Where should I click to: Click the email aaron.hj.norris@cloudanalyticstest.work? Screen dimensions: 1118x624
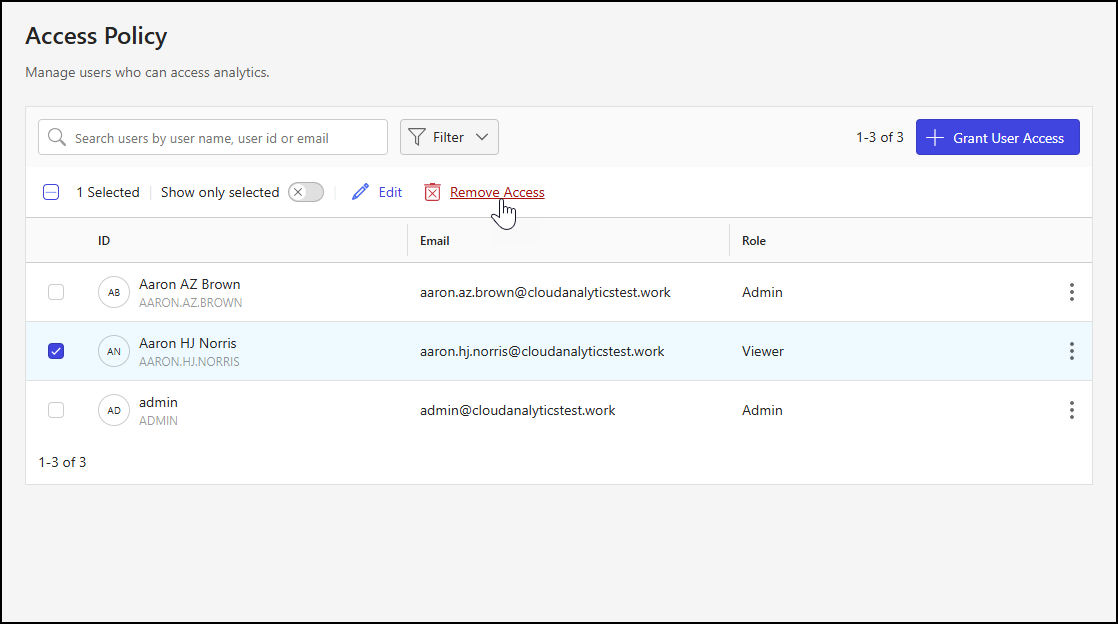[x=542, y=352]
